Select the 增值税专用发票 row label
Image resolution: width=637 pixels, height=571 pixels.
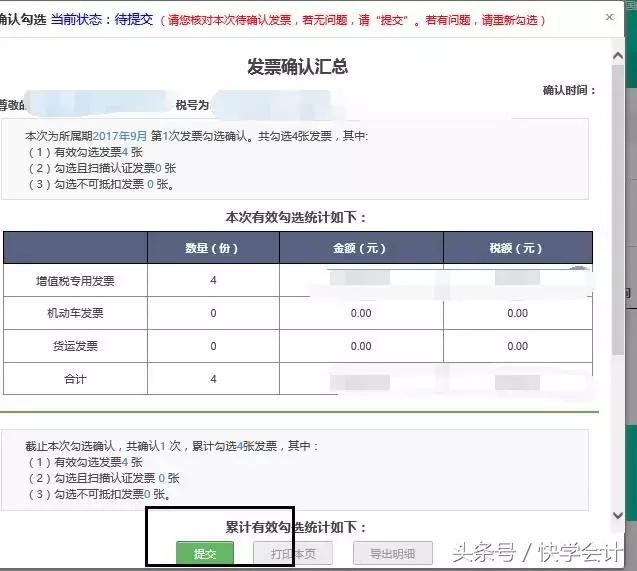click(x=75, y=281)
